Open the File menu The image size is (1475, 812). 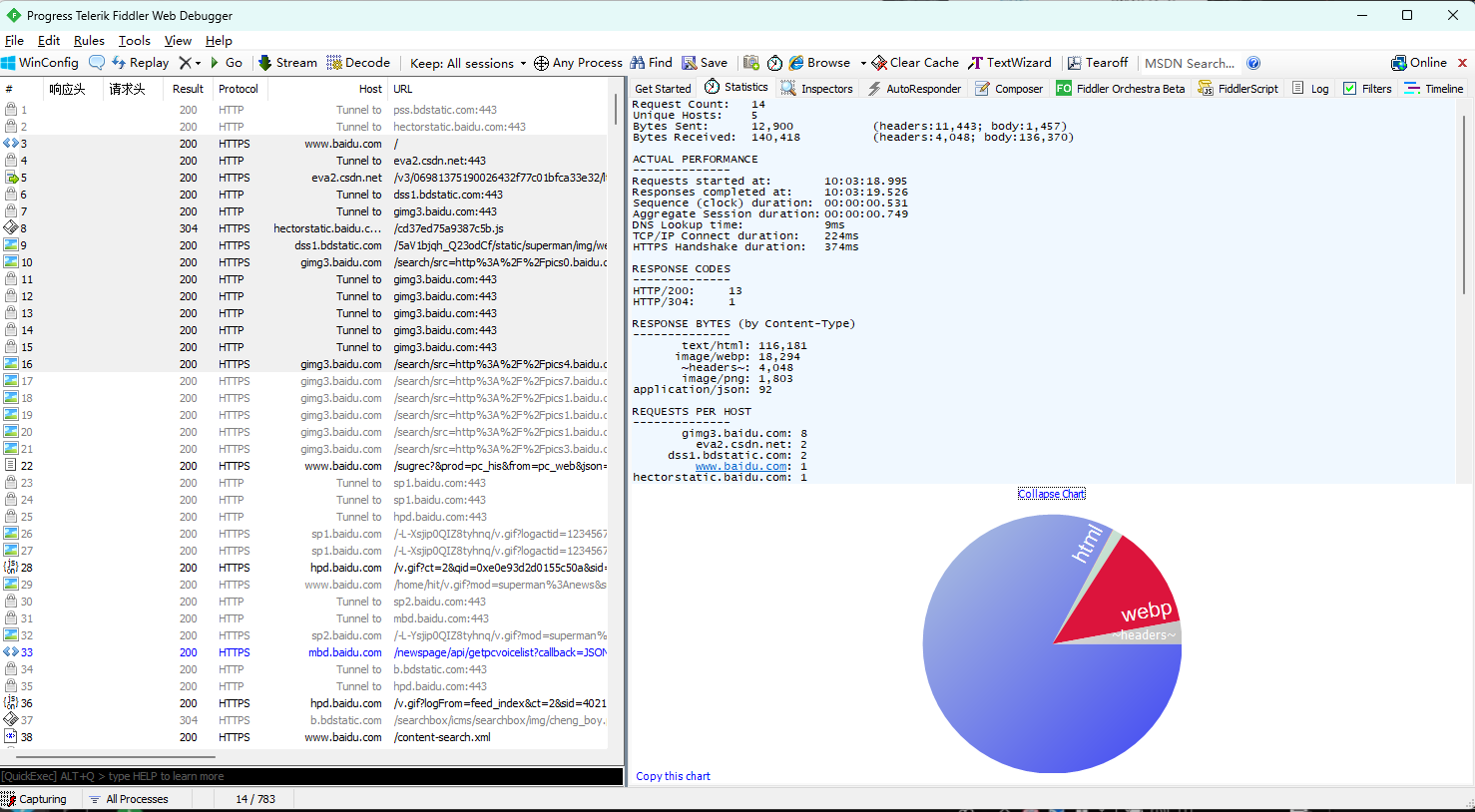(x=14, y=41)
